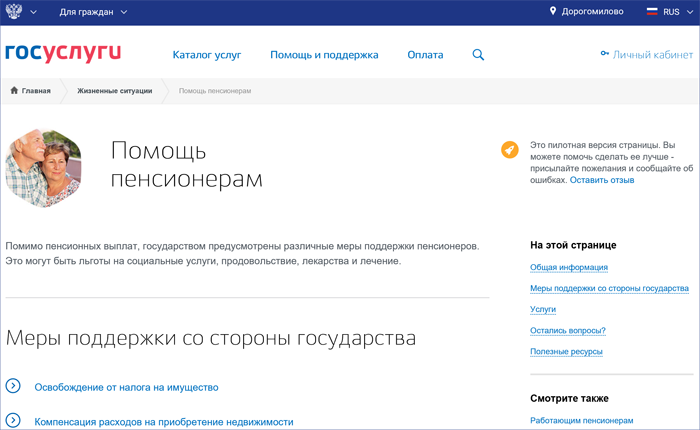Screen dimensions: 700x430
Task: Expand arrow icon for "Освобождение от налога на имущество"
Action: tap(13, 385)
